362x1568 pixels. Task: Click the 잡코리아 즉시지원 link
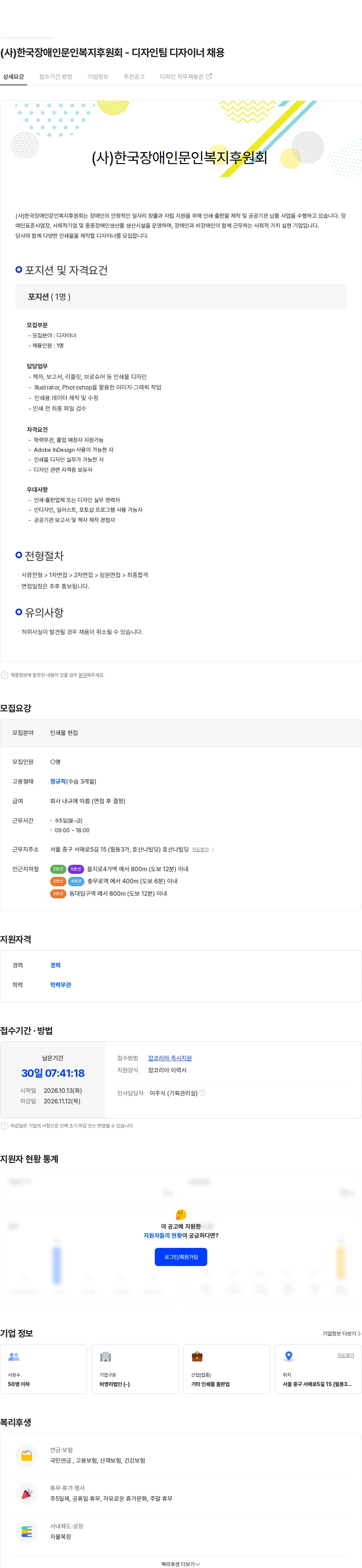point(170,1058)
